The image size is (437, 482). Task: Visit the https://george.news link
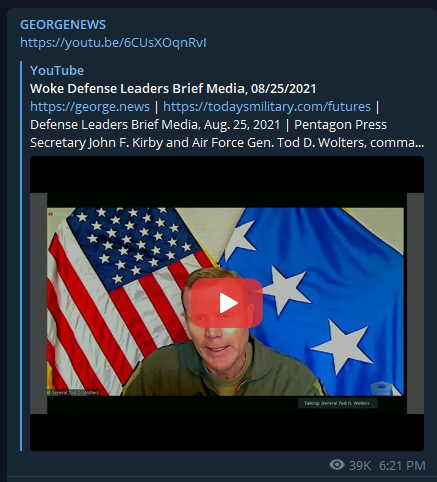(90, 107)
